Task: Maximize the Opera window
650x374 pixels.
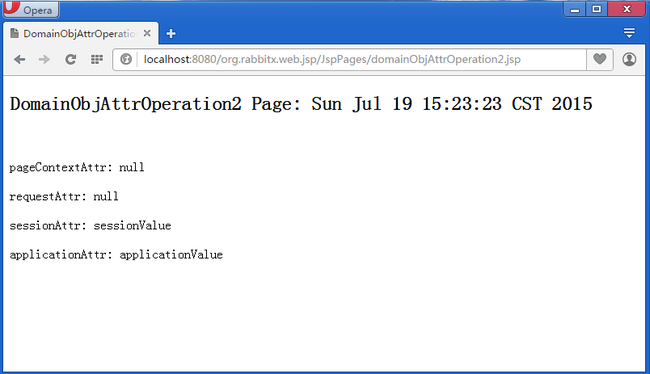Action: tap(597, 10)
